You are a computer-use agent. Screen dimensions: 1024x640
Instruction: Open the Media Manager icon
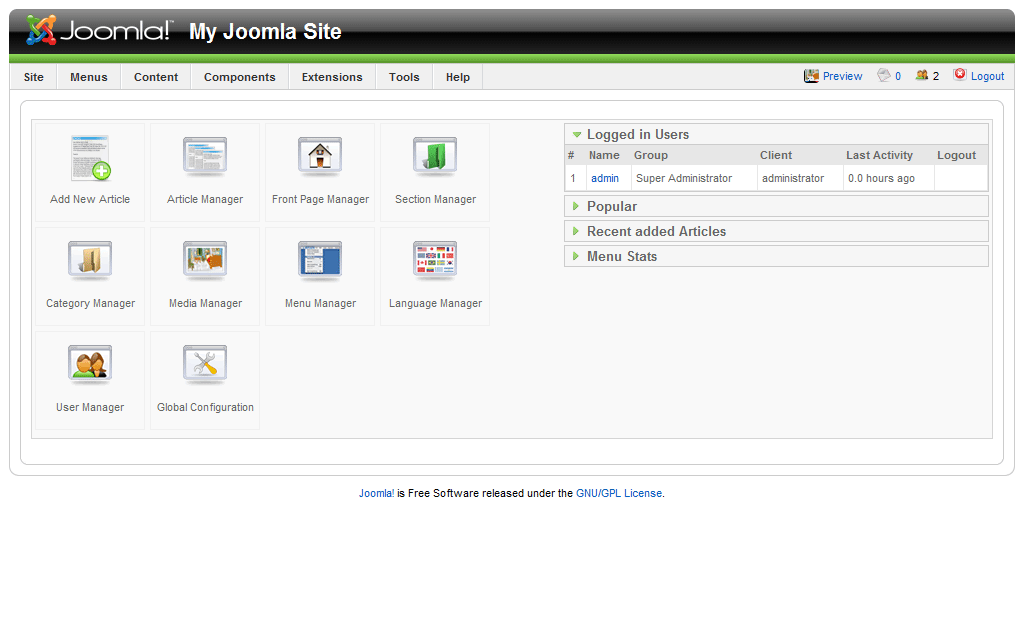(205, 263)
